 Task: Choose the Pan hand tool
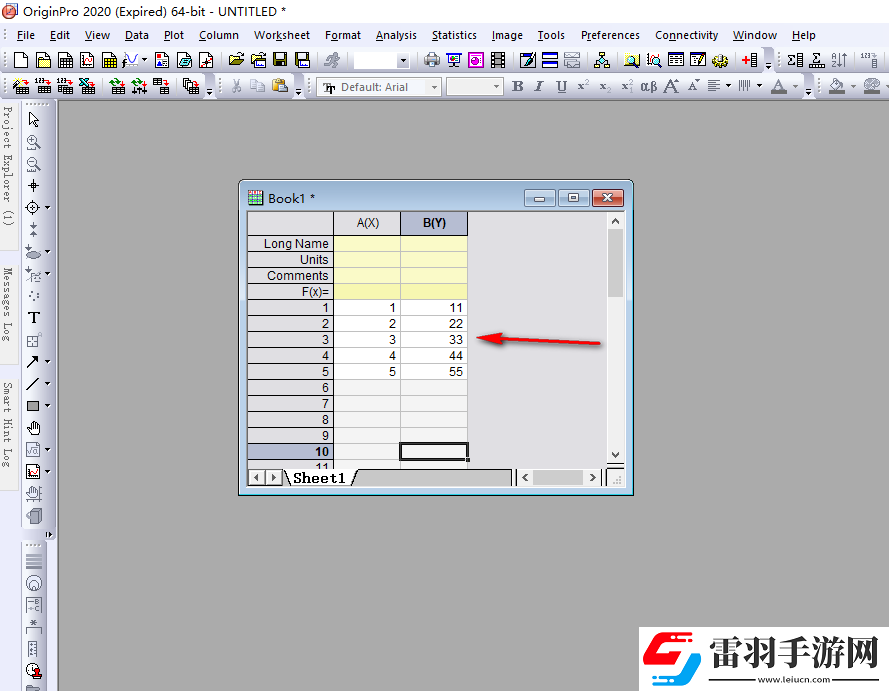[x=33, y=428]
